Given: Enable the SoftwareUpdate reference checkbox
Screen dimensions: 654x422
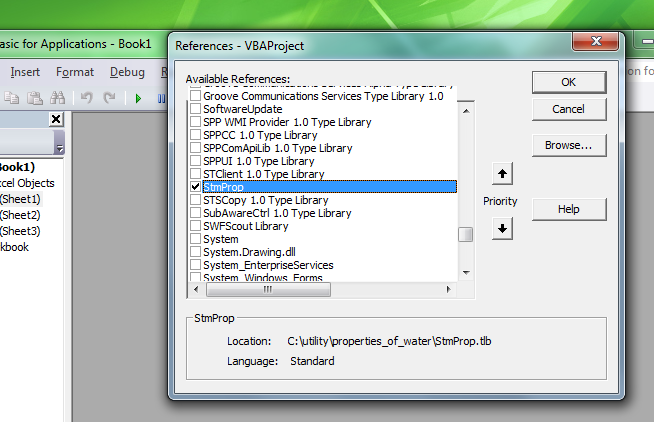Looking at the screenshot, I should pyautogui.click(x=195, y=109).
